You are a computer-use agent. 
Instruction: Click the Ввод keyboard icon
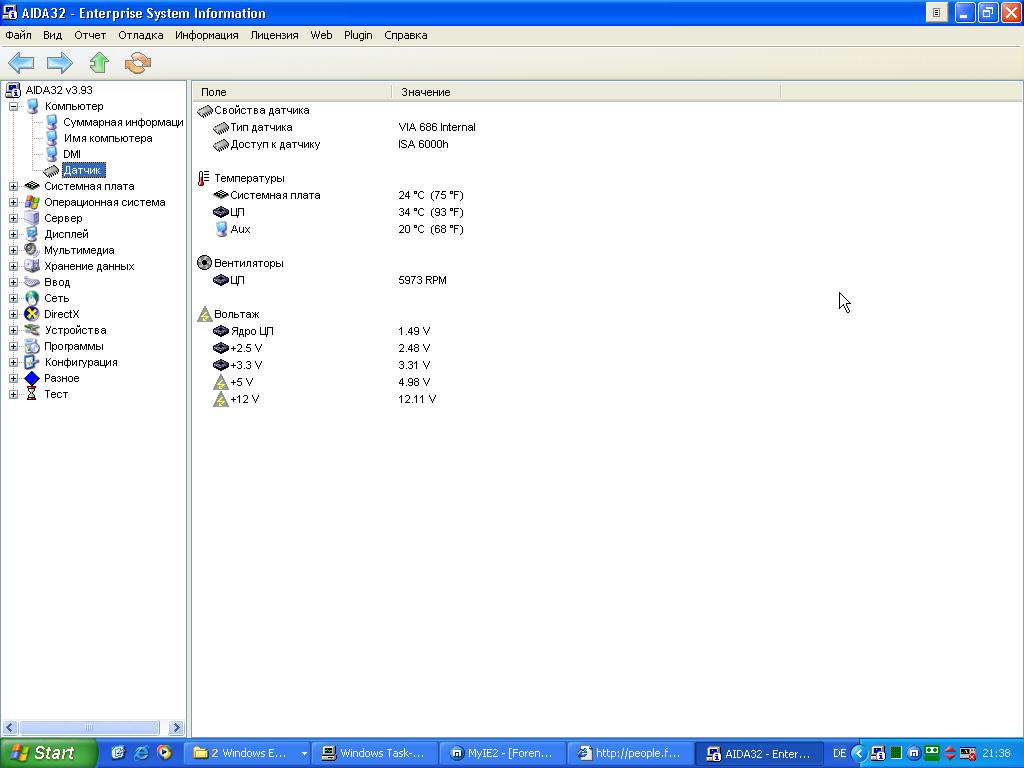[x=31, y=282]
